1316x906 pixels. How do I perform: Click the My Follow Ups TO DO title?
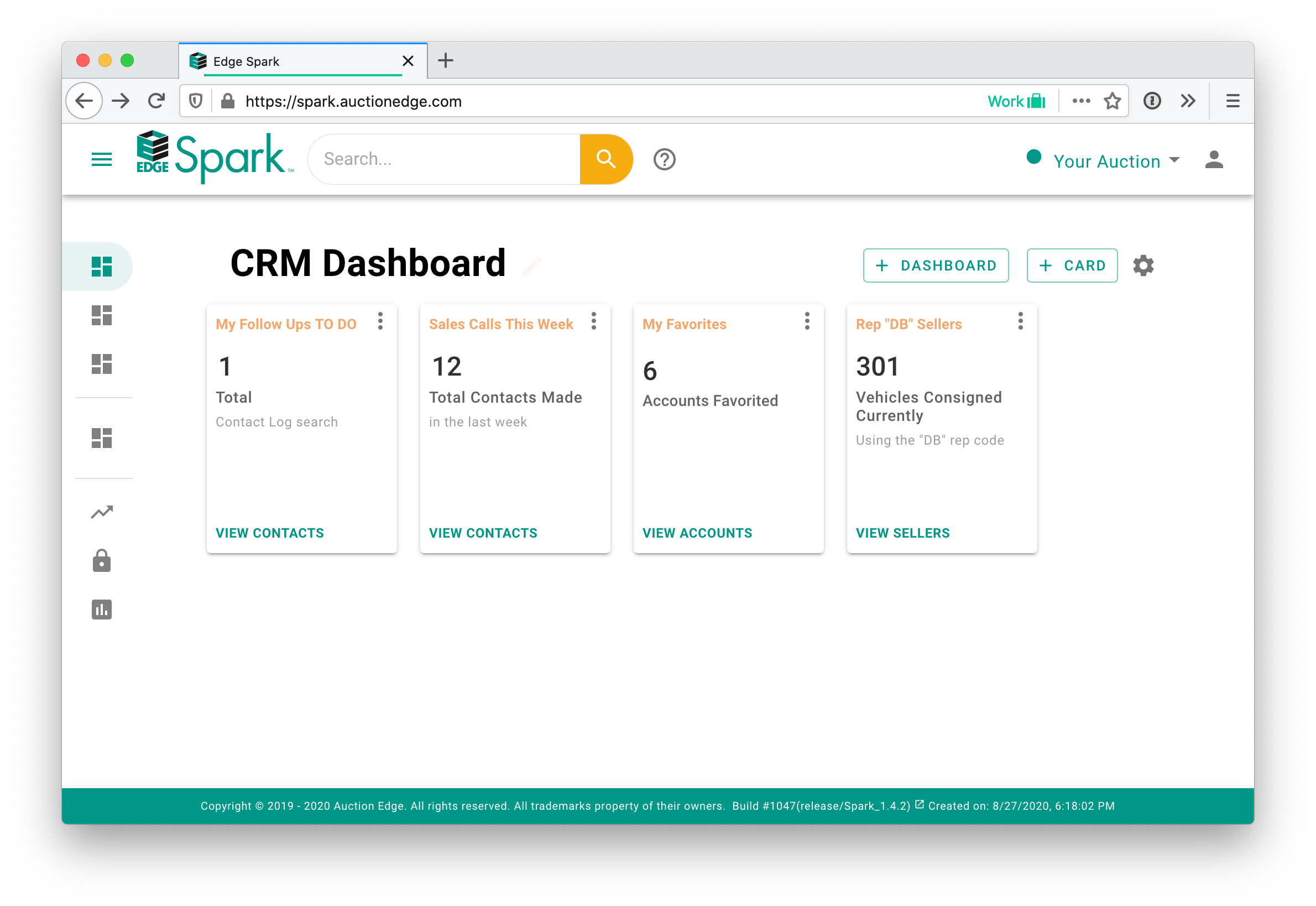click(285, 324)
